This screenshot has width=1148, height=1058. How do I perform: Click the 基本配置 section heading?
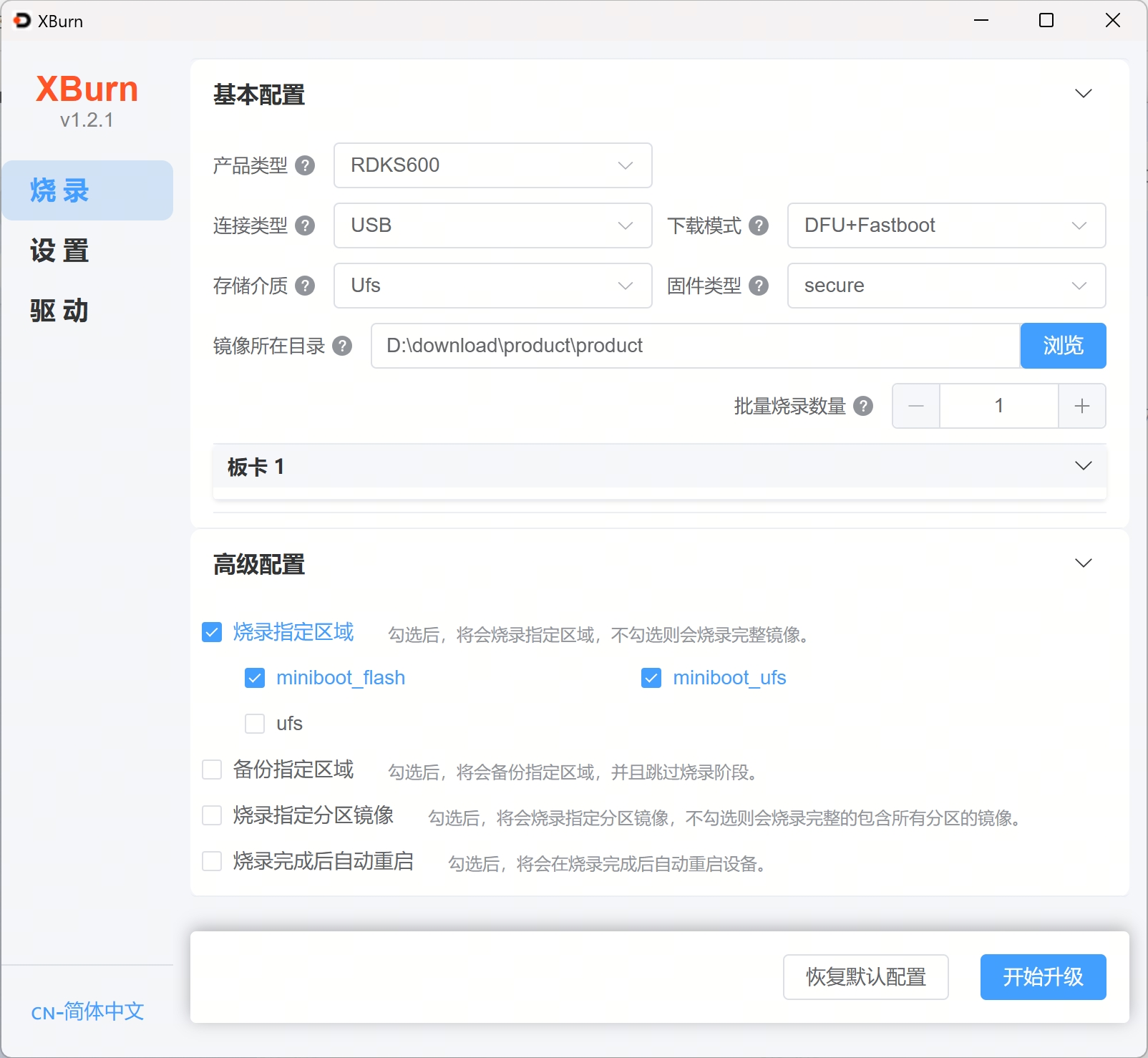coord(259,94)
